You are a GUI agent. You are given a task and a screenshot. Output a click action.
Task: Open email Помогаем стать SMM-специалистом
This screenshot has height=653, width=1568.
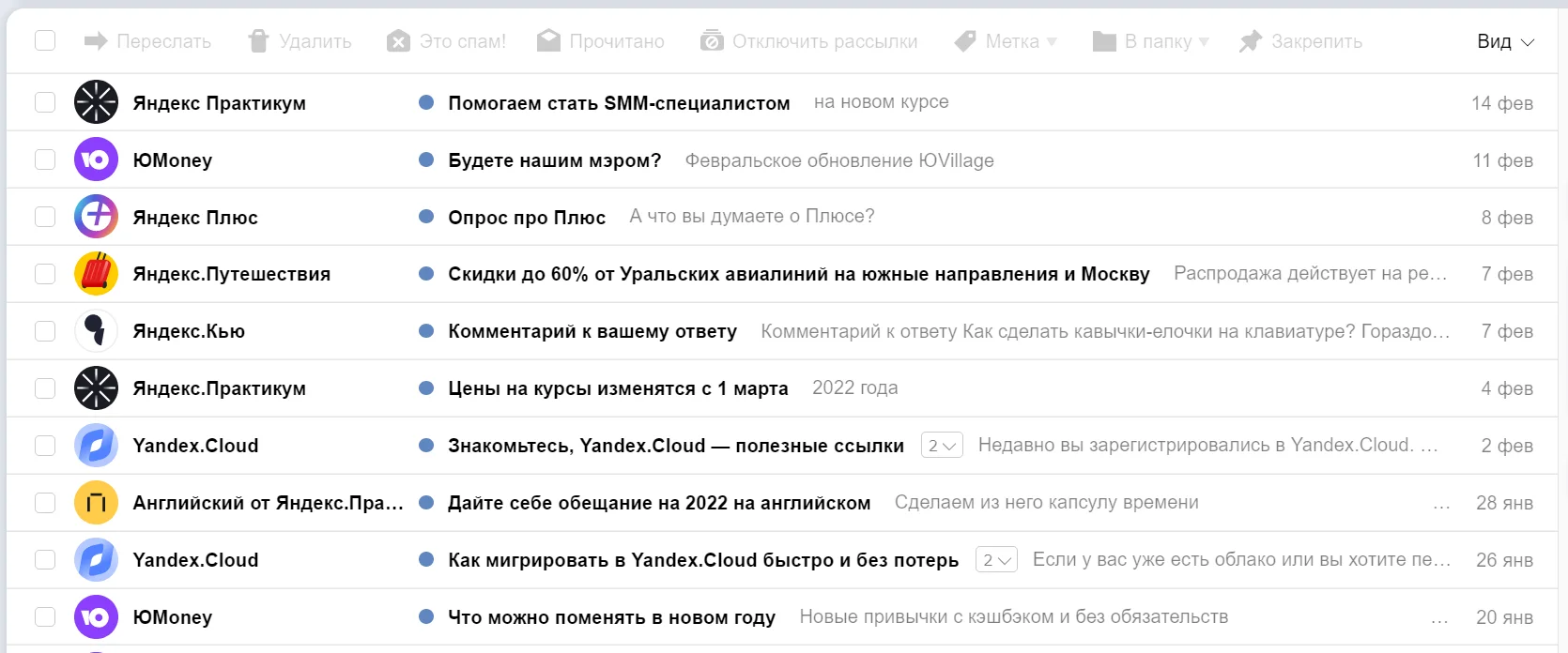tap(619, 103)
